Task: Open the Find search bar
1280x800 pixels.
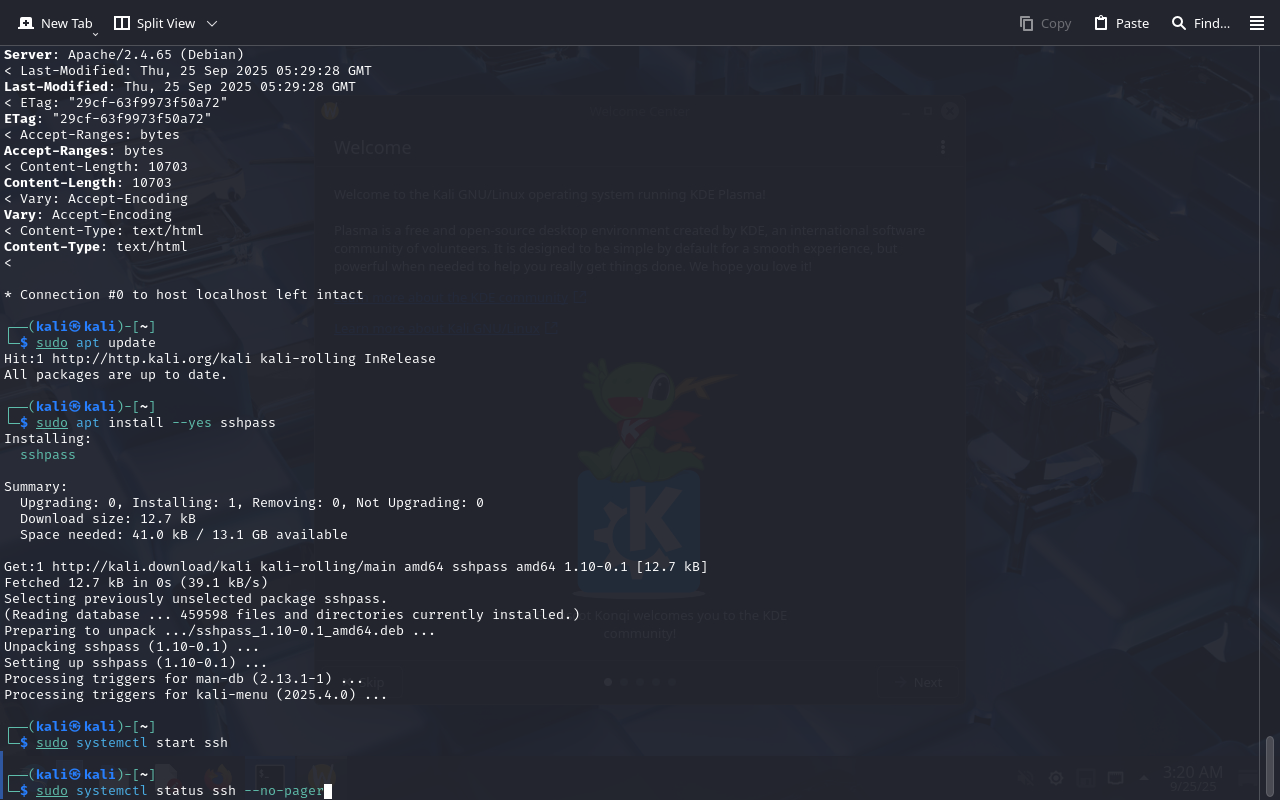Action: pyautogui.click(x=1200, y=23)
